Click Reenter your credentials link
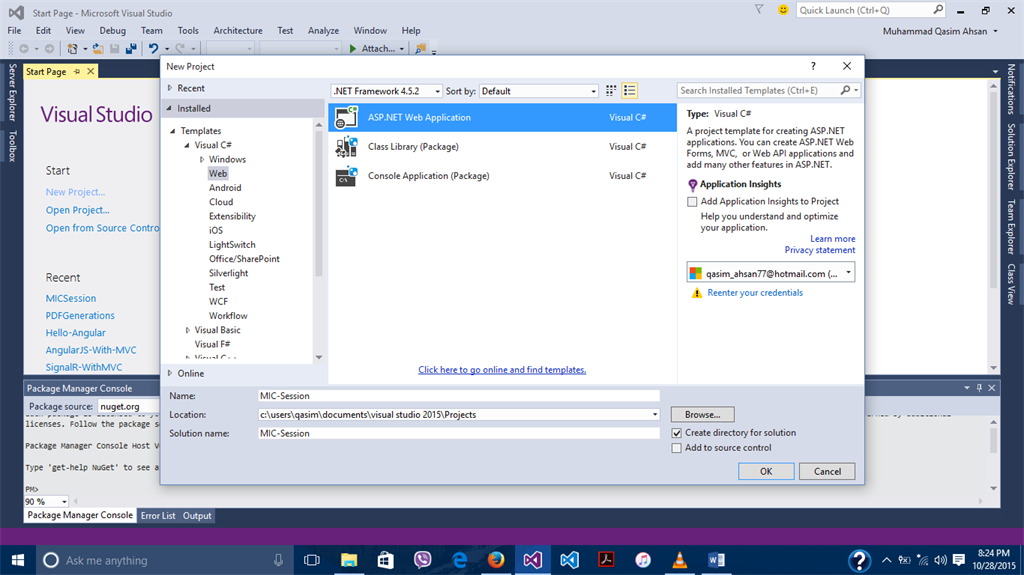1024x575 pixels. 755,293
